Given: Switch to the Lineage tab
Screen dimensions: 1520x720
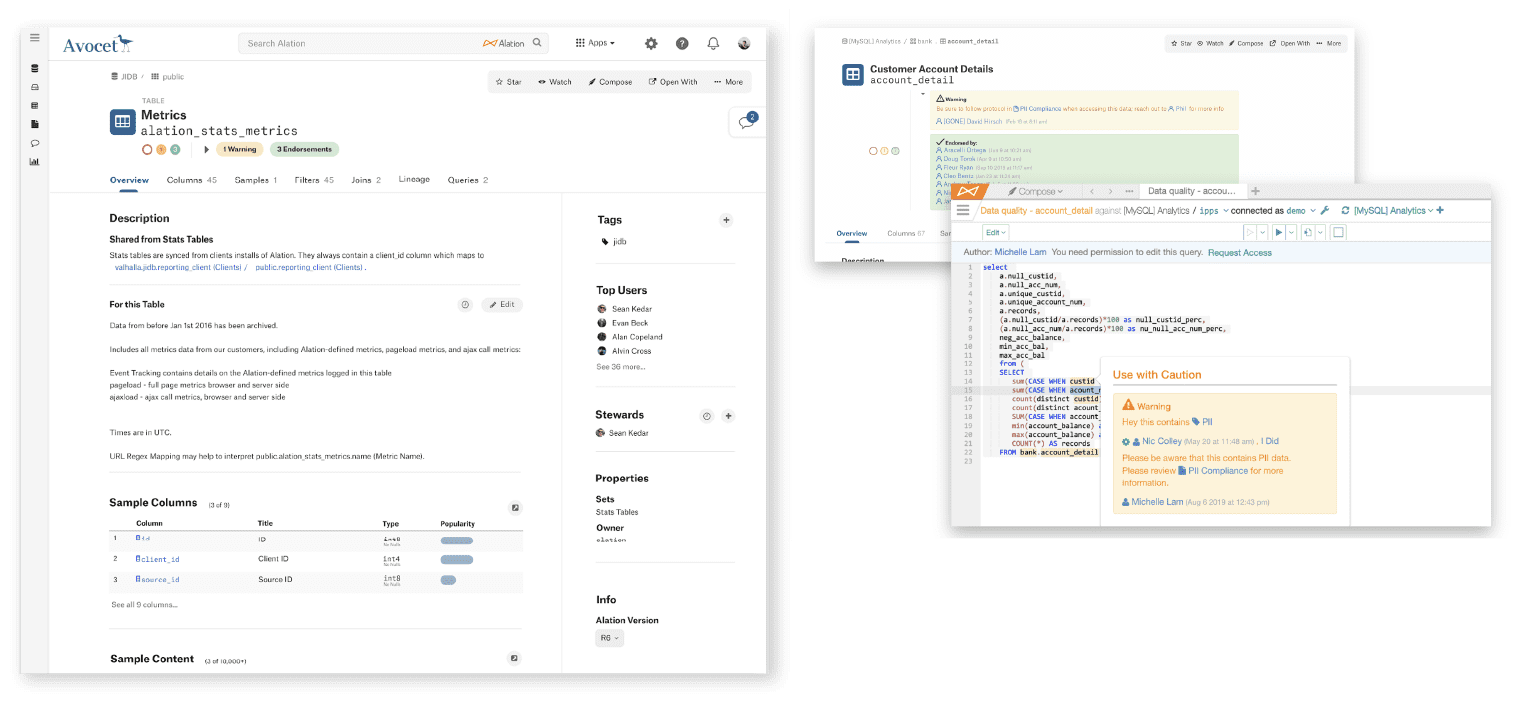Looking at the screenshot, I should pyautogui.click(x=414, y=180).
